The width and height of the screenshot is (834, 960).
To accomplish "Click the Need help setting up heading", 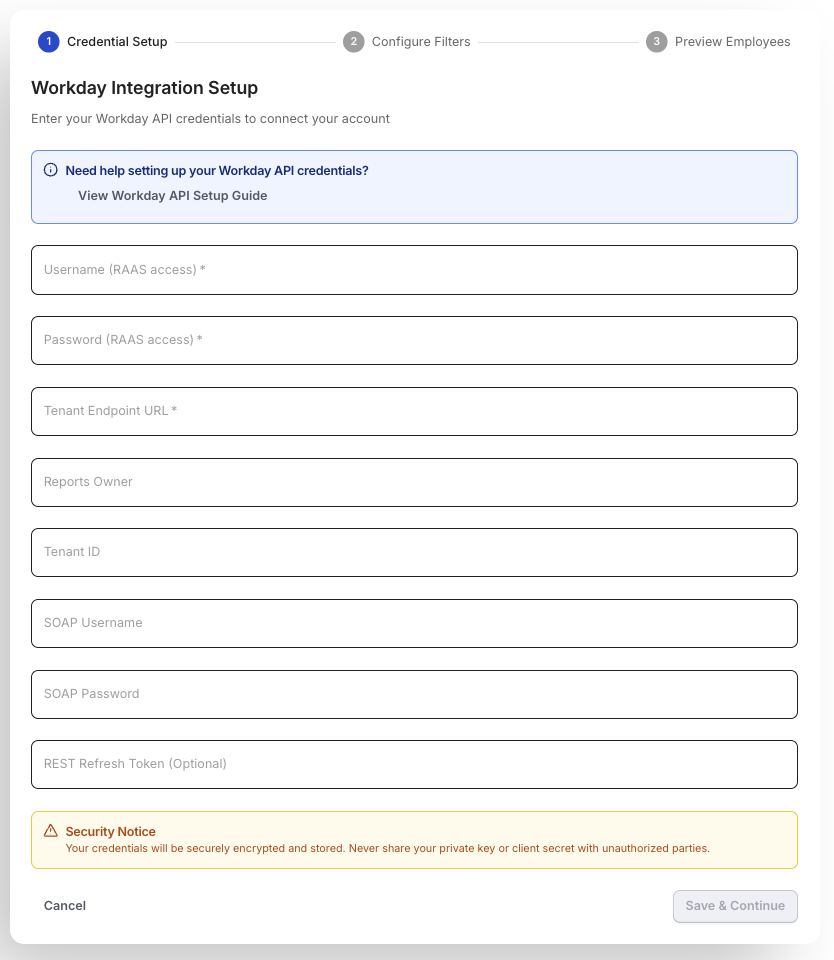I will [x=217, y=170].
